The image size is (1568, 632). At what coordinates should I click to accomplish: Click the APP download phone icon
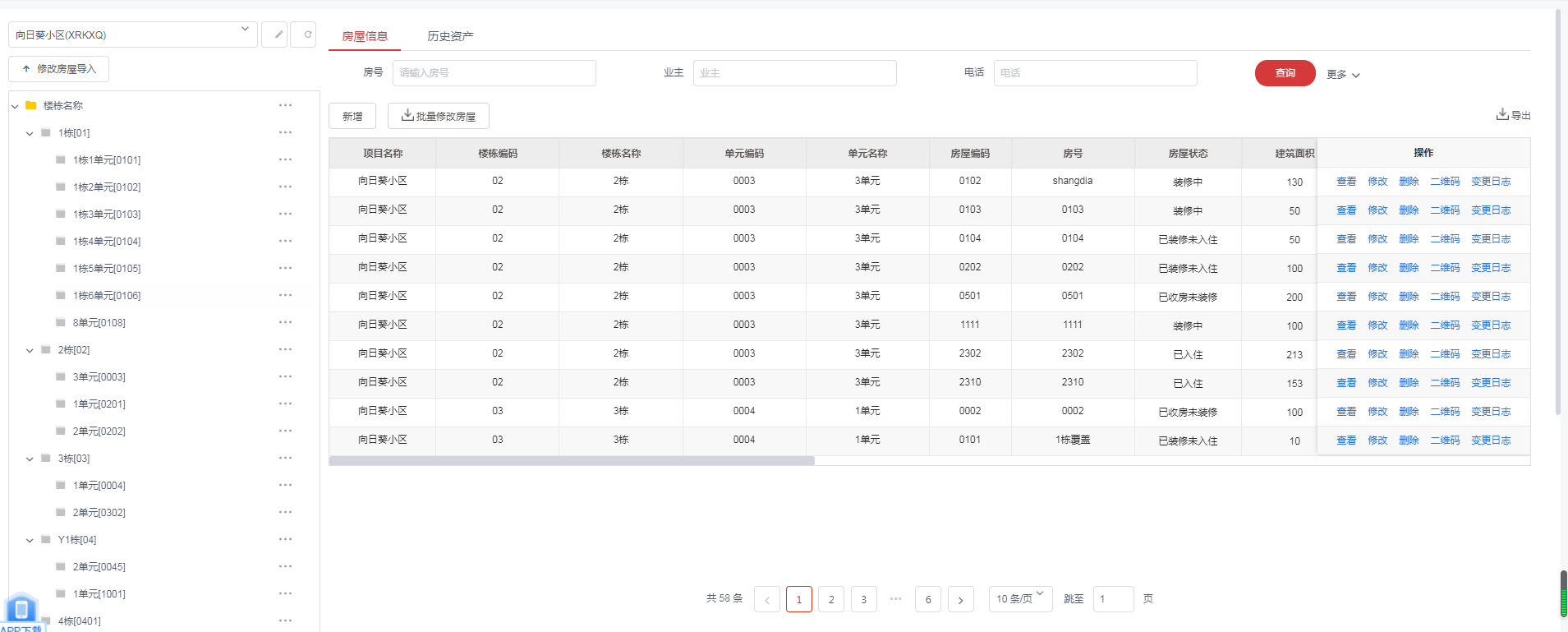[21, 609]
